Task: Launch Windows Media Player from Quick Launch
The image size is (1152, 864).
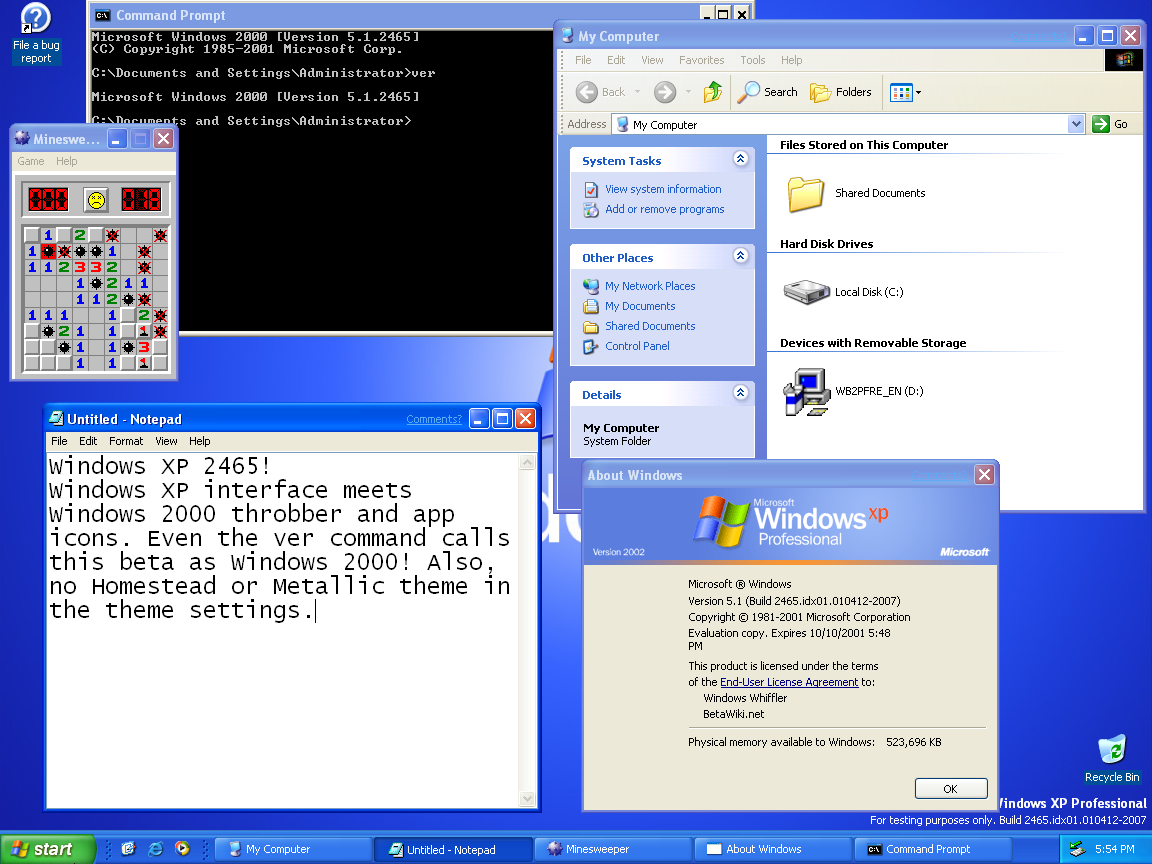Action: [182, 849]
